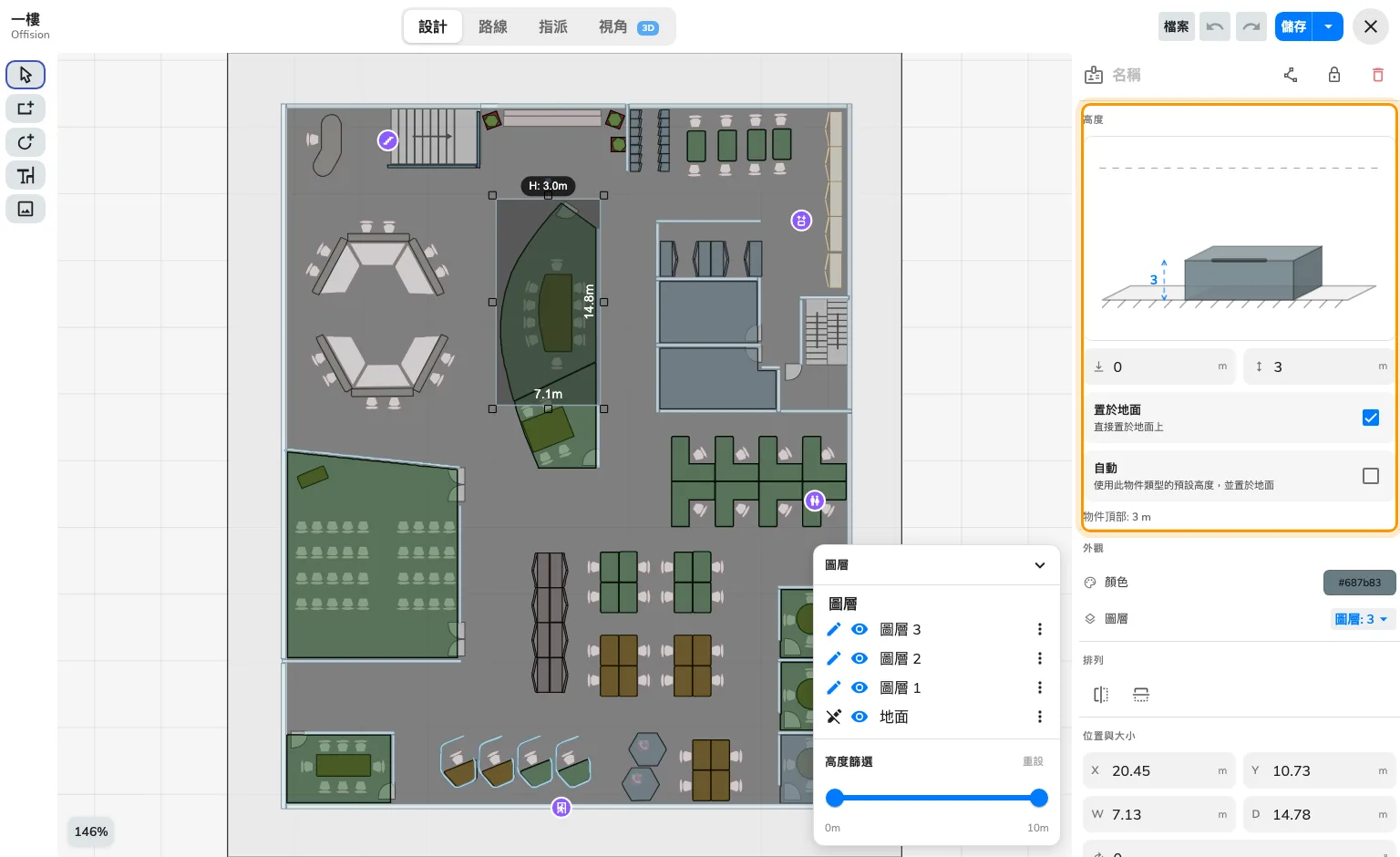Click the redo arrow button
This screenshot has height=857, width=1400.
1251,26
